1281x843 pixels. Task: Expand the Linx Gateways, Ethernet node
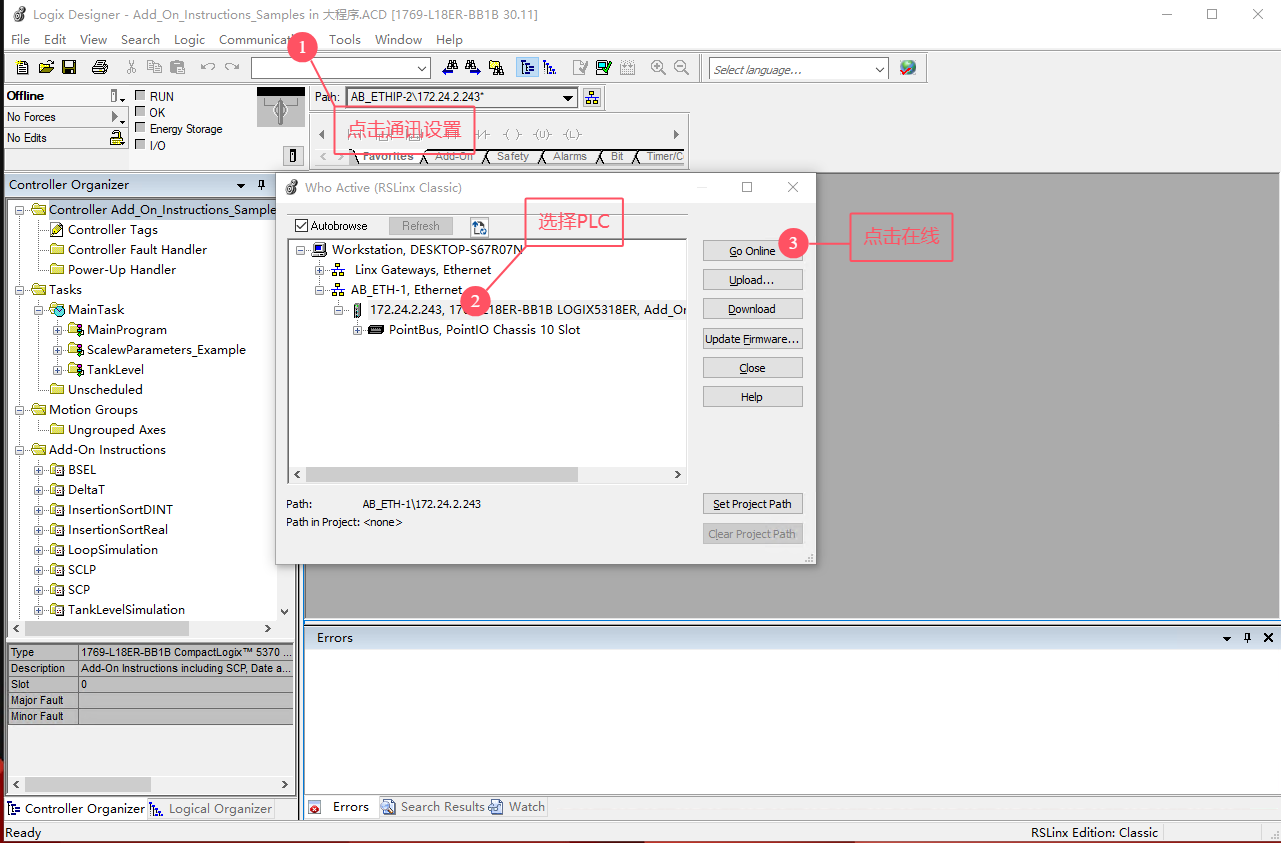pos(320,270)
